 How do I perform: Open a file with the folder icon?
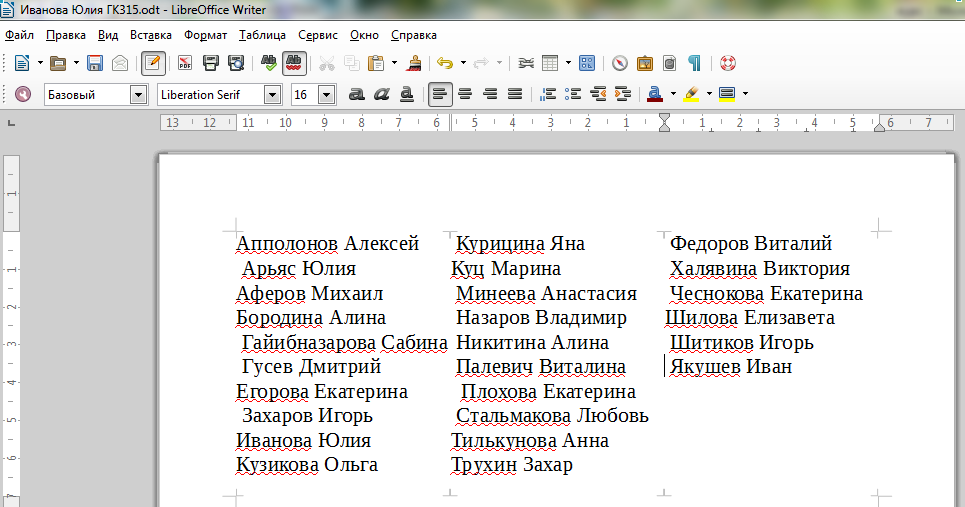tap(58, 63)
